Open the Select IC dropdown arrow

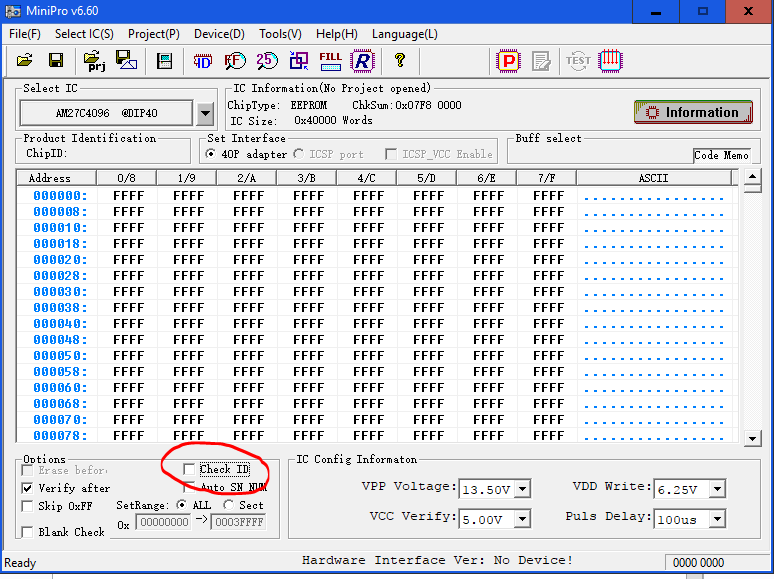click(205, 114)
